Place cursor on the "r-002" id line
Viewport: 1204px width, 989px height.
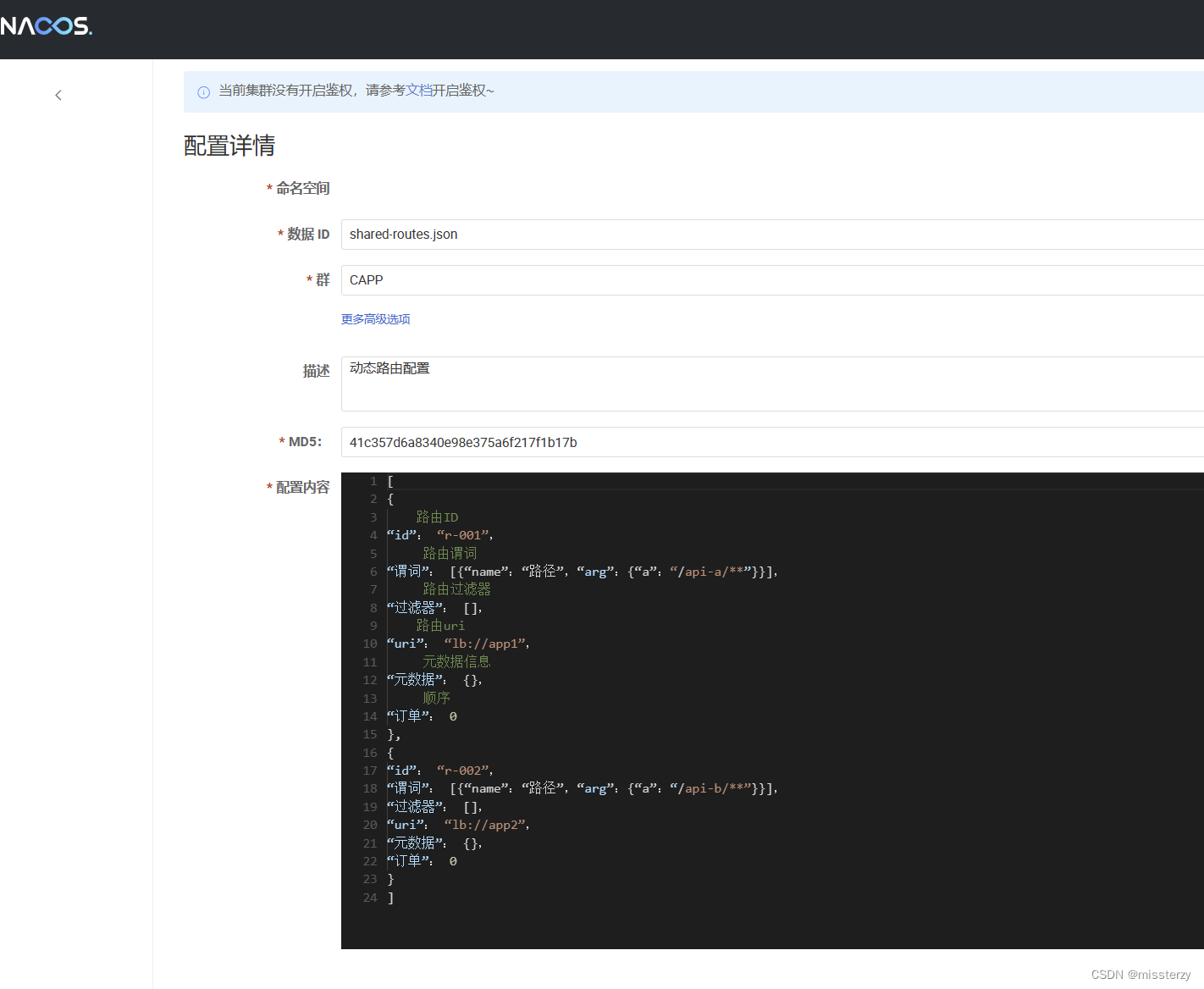[440, 771]
